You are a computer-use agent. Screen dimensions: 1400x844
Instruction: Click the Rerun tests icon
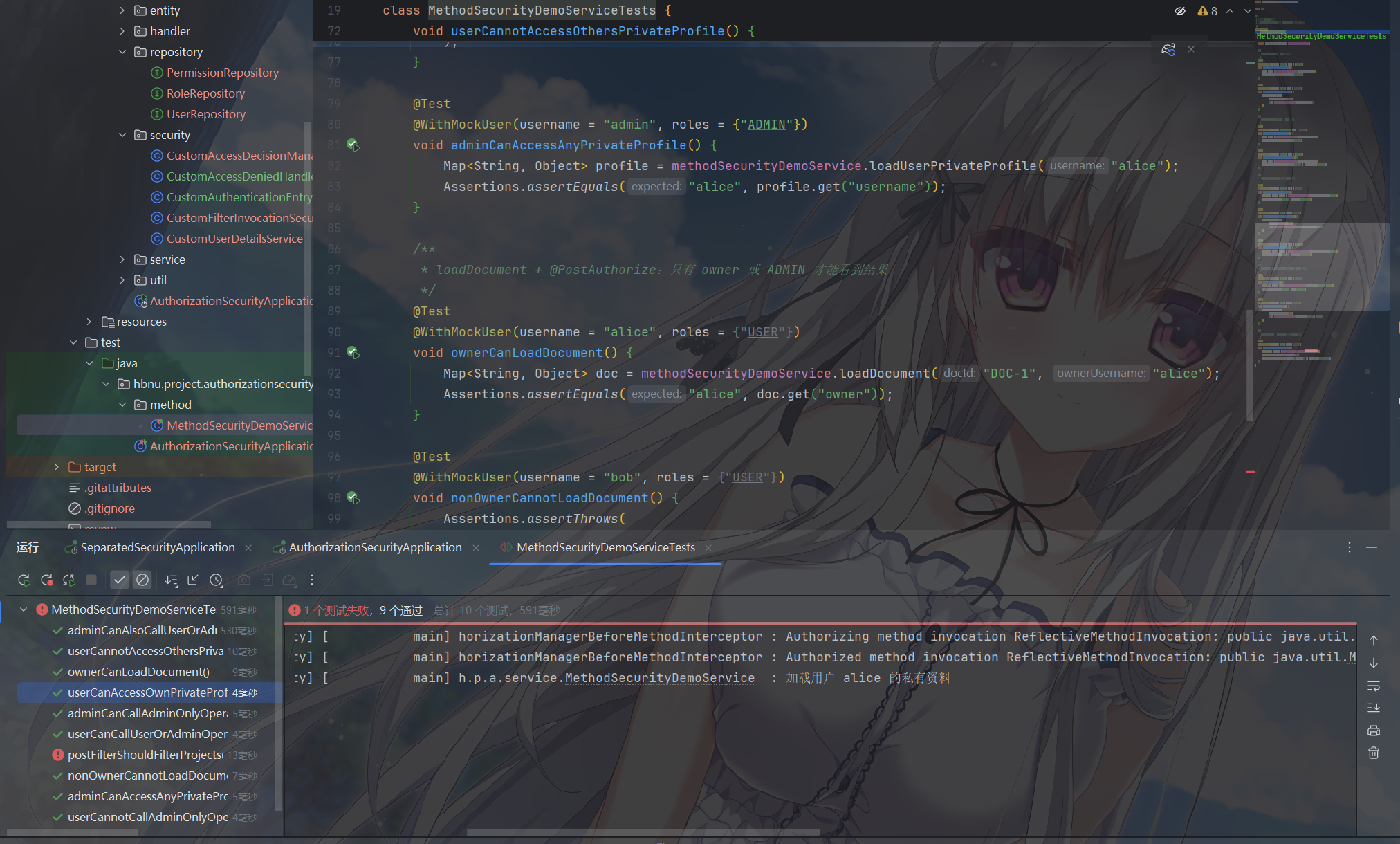click(x=24, y=580)
